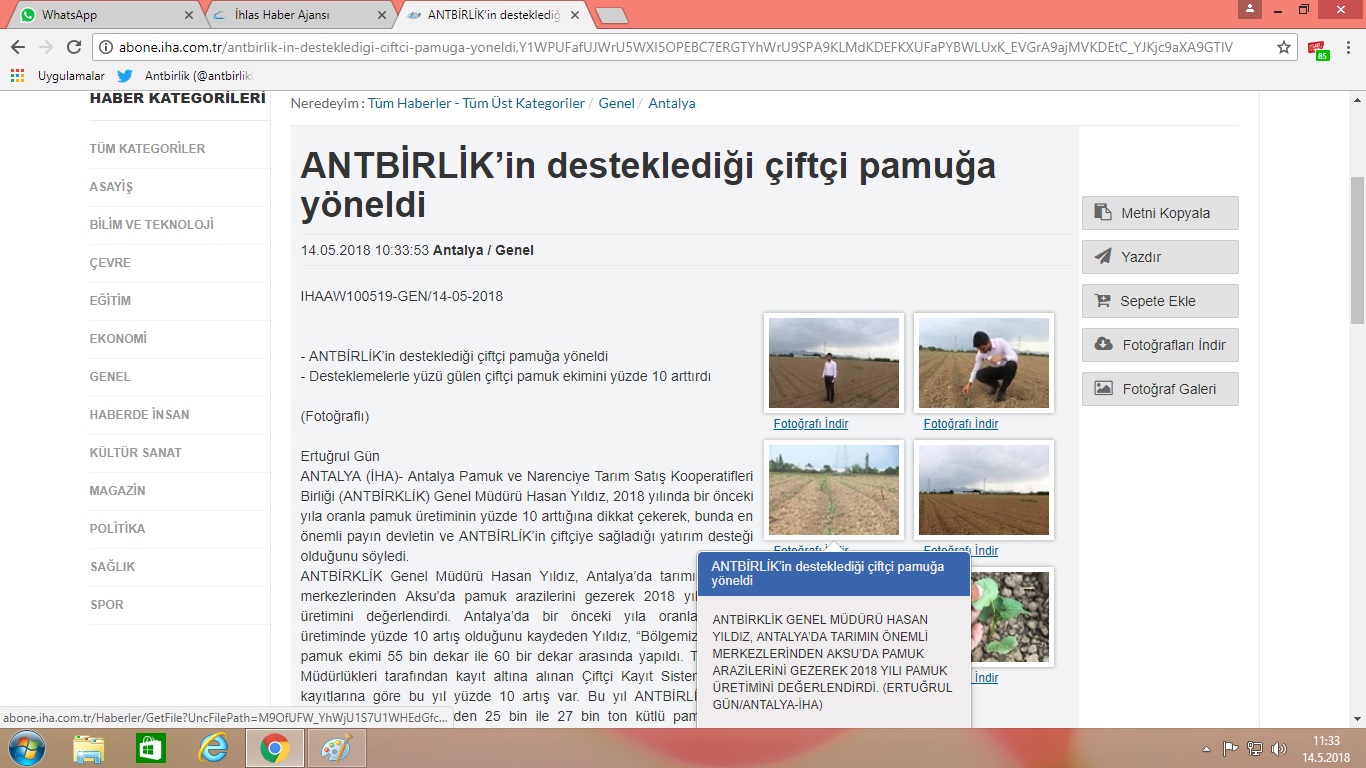The width and height of the screenshot is (1366, 768).
Task: Open the Windows Start button
Action: click(x=26, y=748)
